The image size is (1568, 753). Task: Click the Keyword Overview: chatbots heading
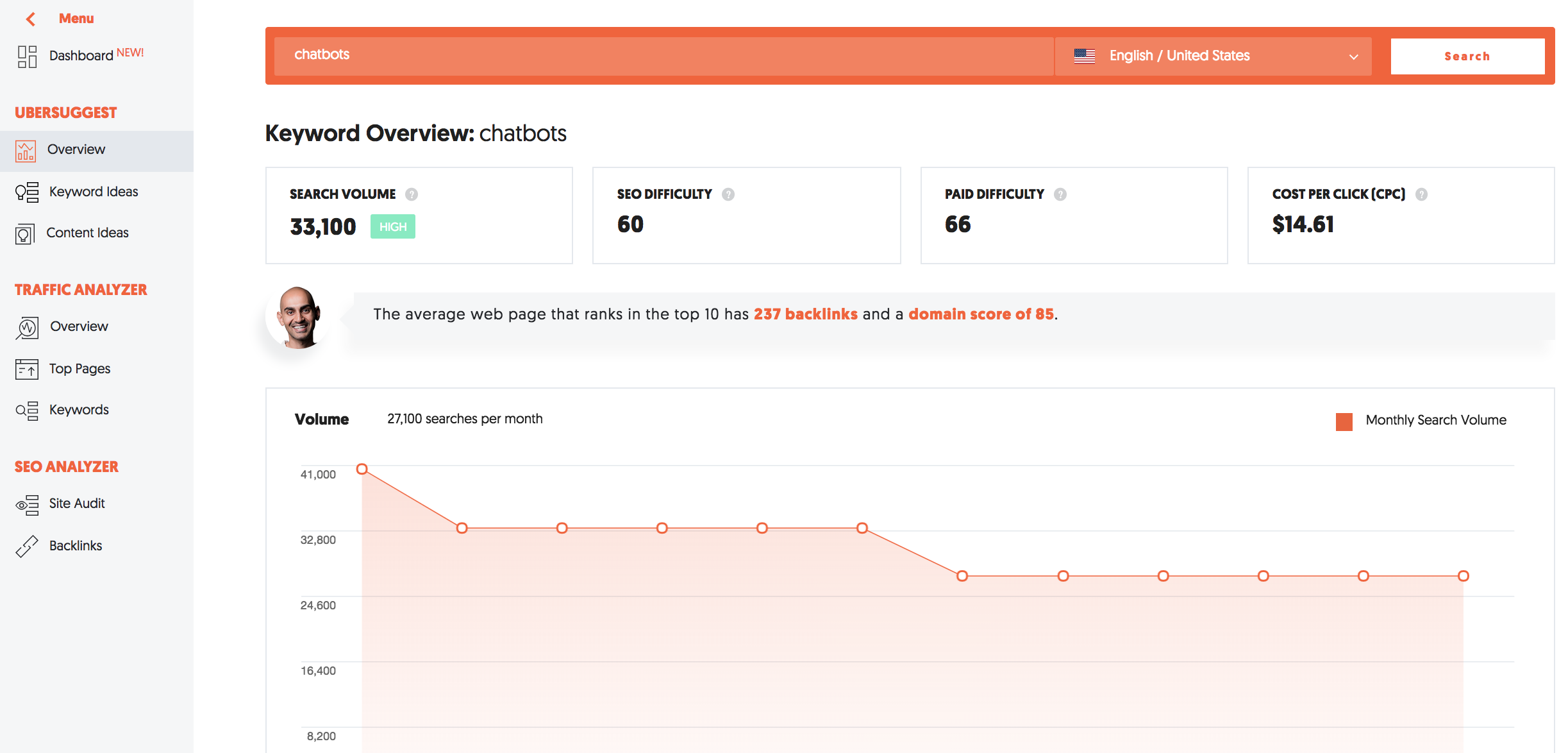(416, 133)
